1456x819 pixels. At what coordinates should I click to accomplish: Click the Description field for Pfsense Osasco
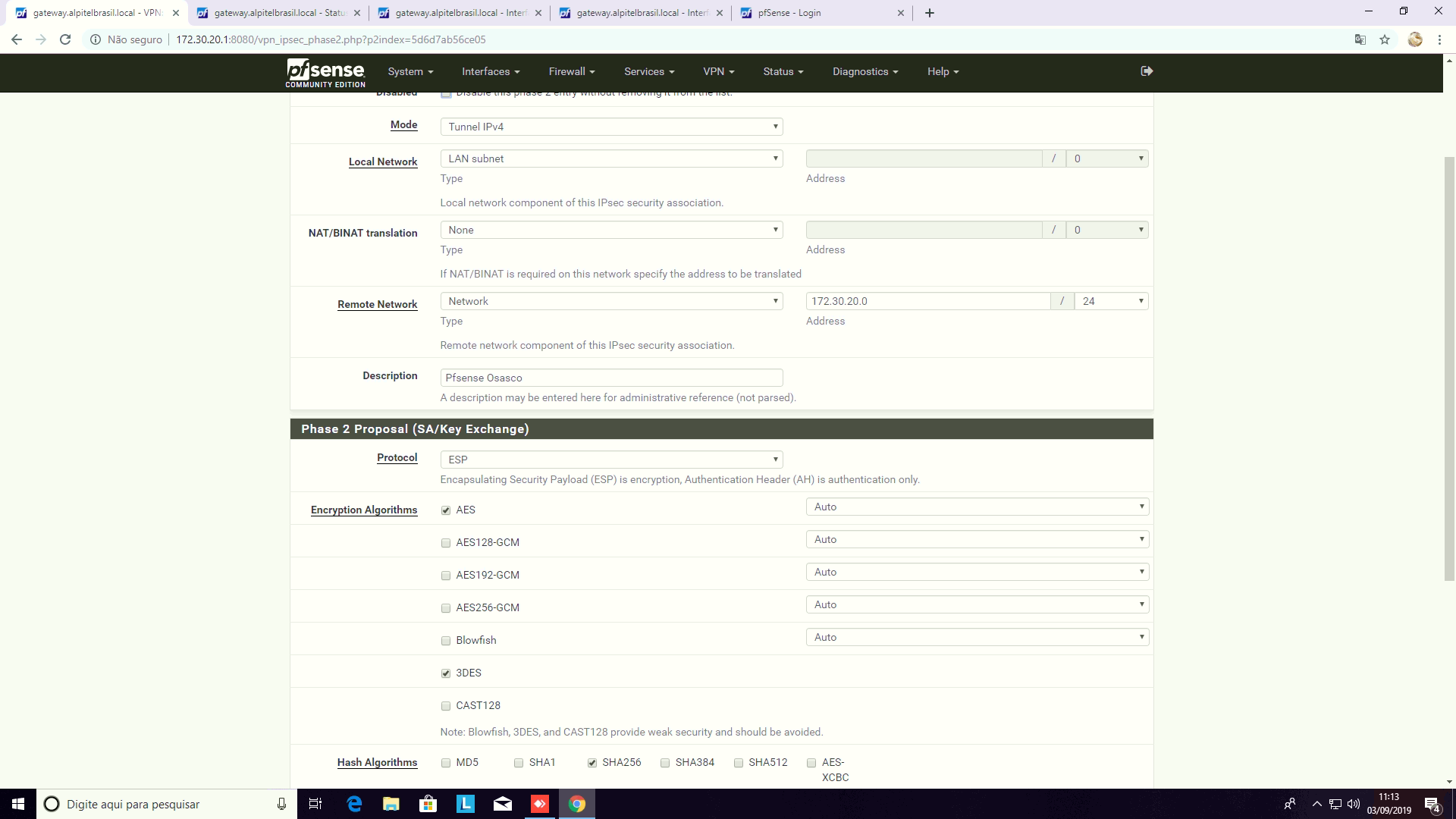click(612, 377)
